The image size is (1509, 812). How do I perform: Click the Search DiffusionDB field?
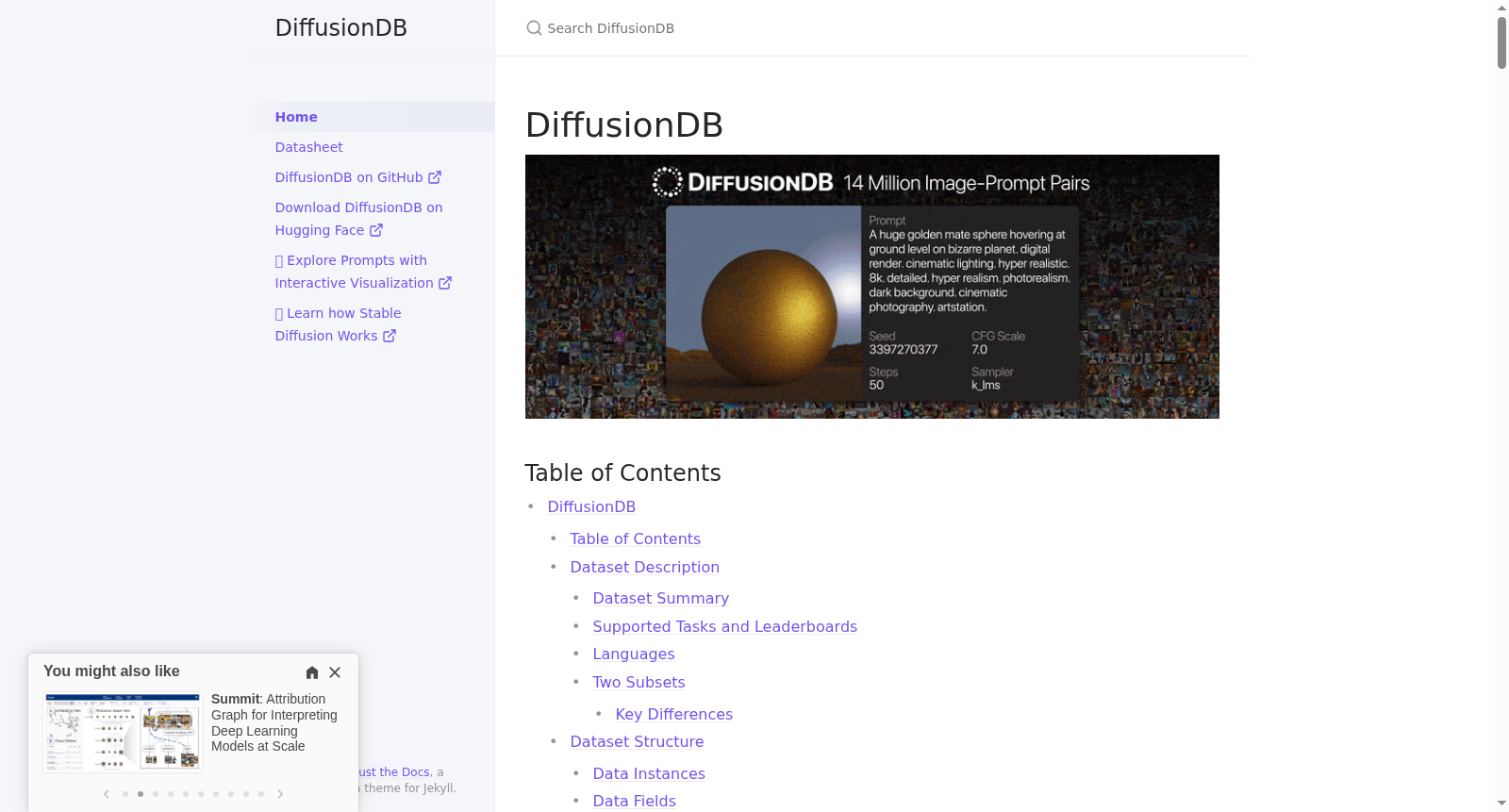click(x=872, y=28)
